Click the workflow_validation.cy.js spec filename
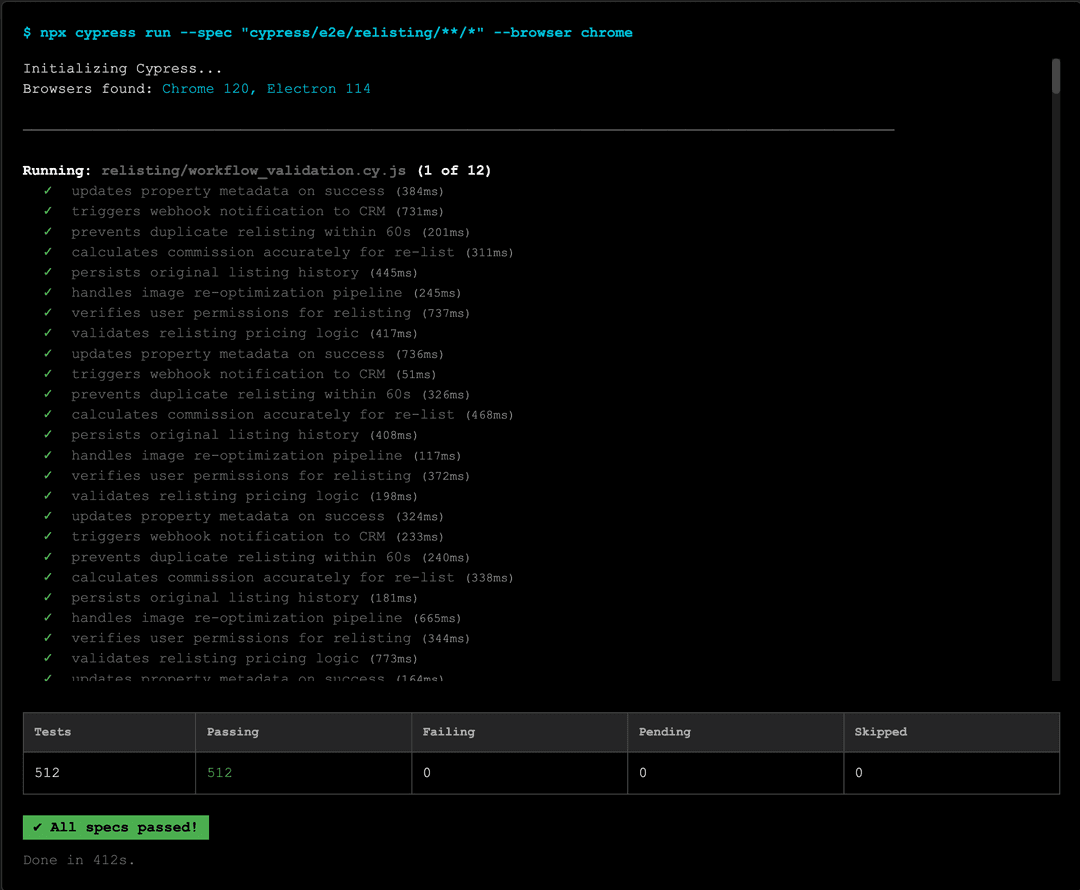 [x=255, y=171]
